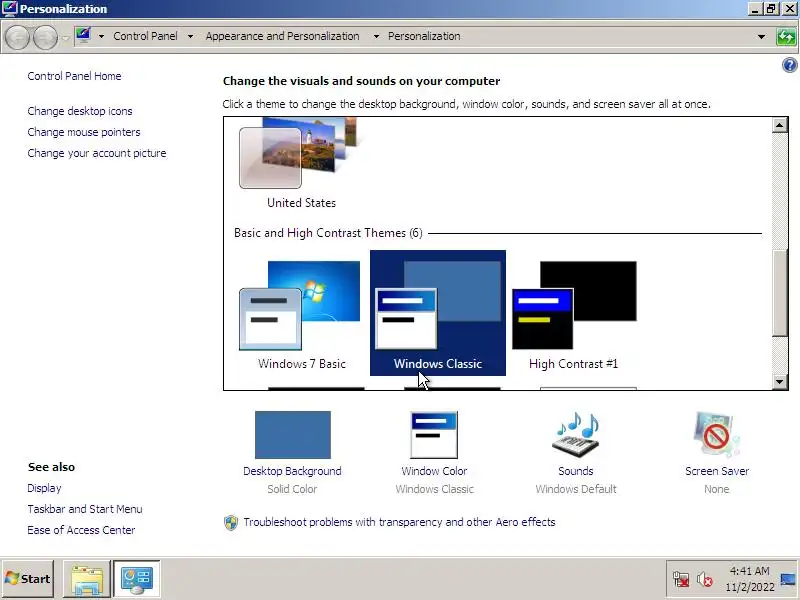
Task: Click Personalization breadcrumb item
Action: click(424, 36)
